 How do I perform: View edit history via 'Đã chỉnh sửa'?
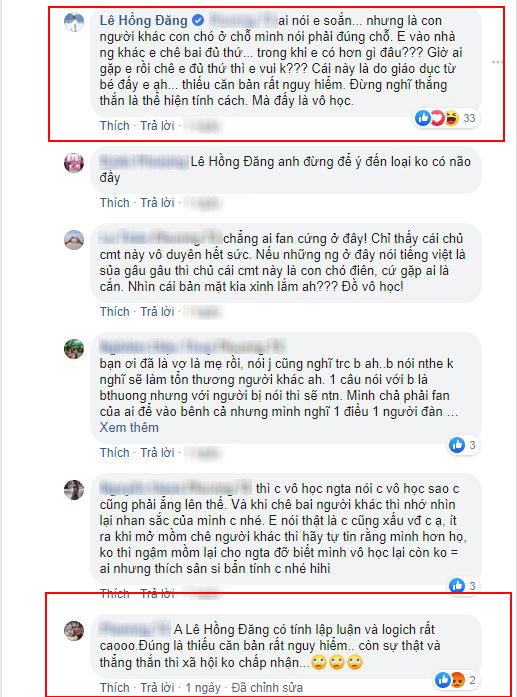pos(267,688)
